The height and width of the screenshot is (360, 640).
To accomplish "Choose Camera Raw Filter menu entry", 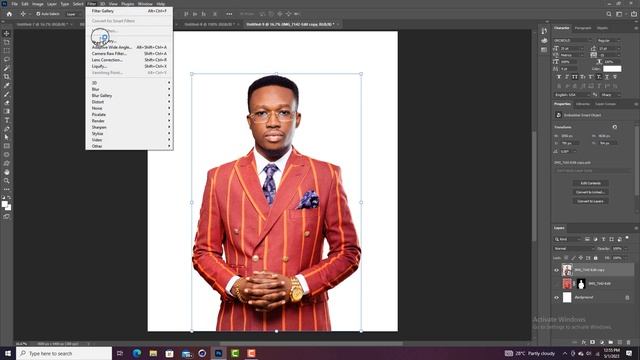I will pos(129,53).
